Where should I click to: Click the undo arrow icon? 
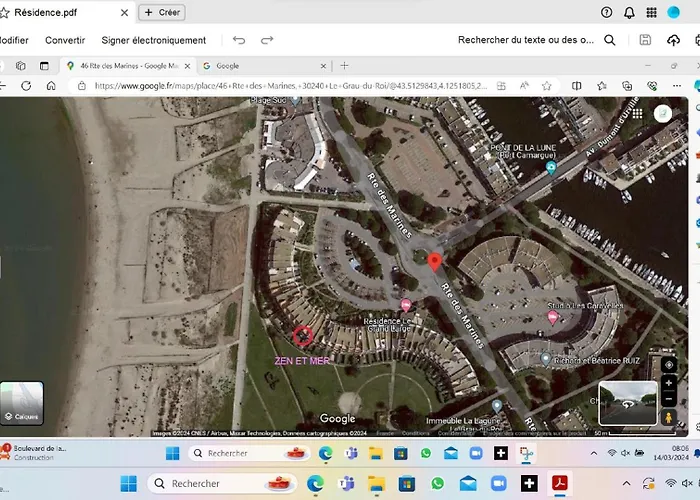point(239,40)
